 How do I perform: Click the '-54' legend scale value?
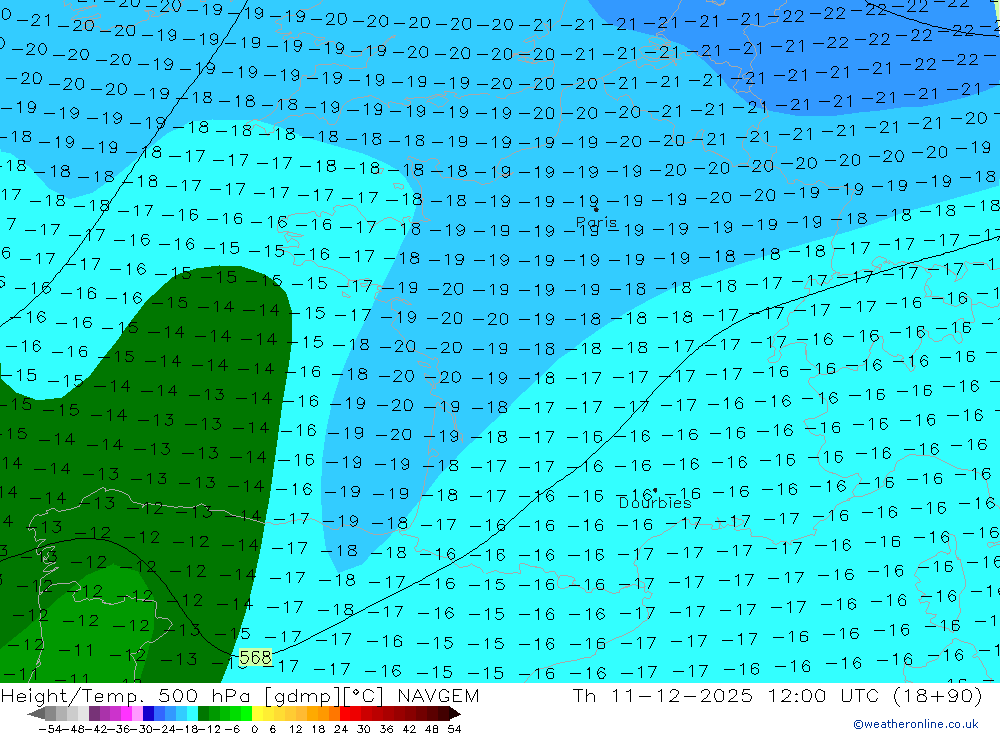(x=50, y=729)
